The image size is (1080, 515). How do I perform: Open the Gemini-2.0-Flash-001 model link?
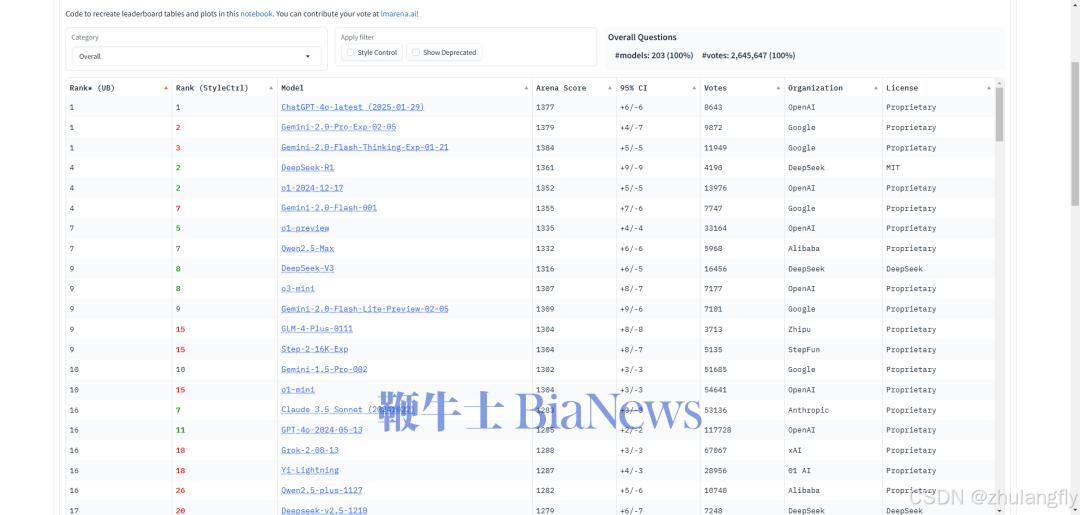coord(329,208)
